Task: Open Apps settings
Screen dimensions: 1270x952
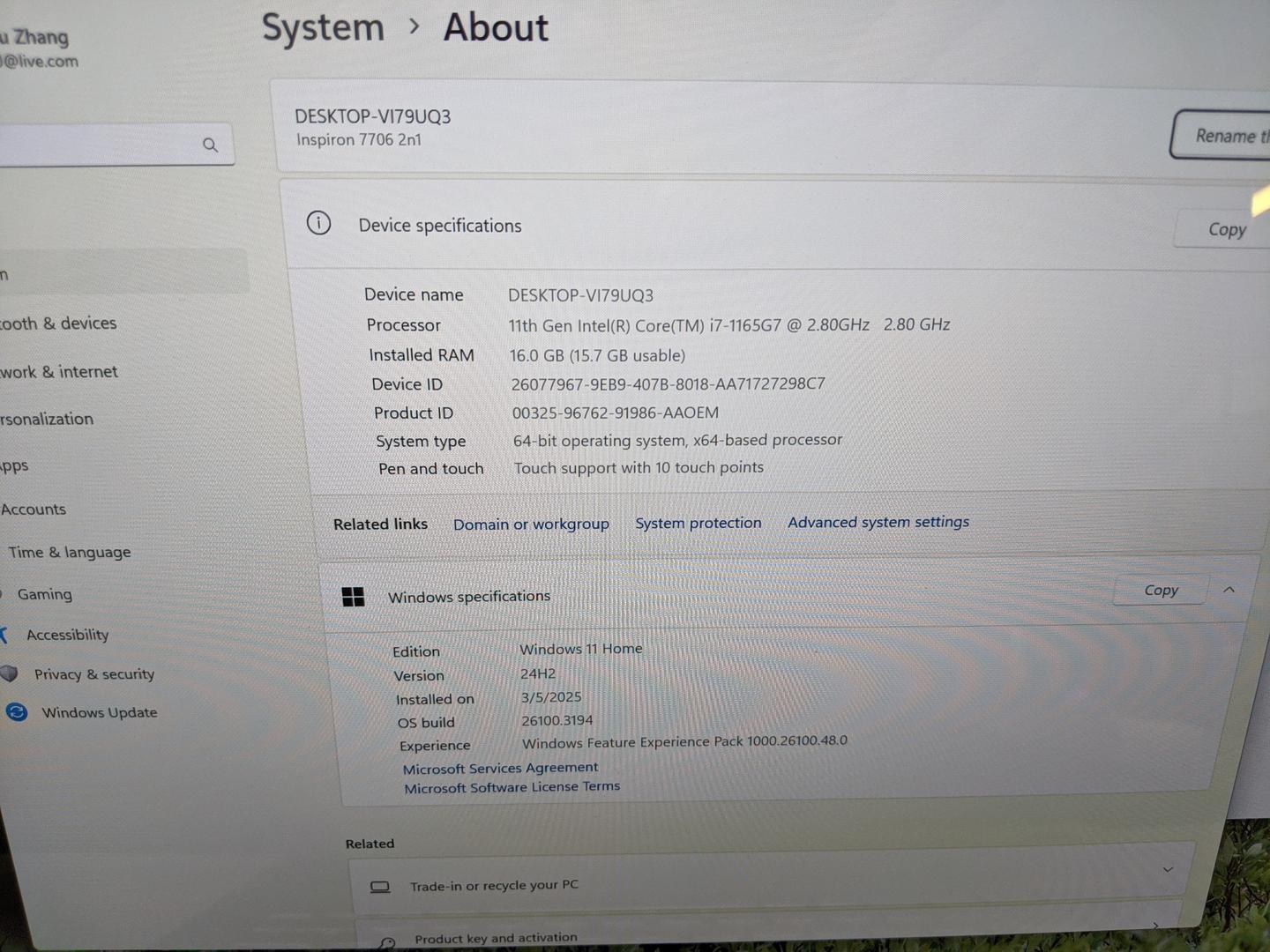Action: pos(14,465)
